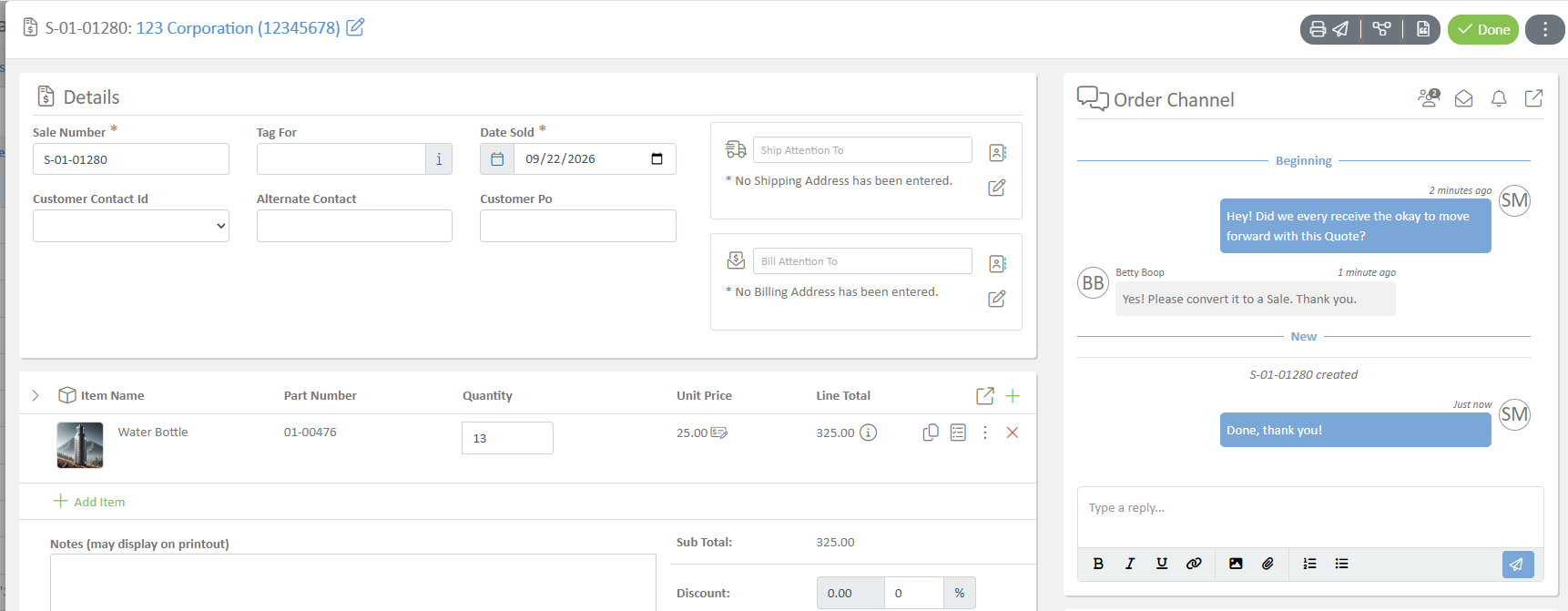The width and height of the screenshot is (1568, 611).
Task: Fill in the Ship Attention To field
Action: pos(862,150)
